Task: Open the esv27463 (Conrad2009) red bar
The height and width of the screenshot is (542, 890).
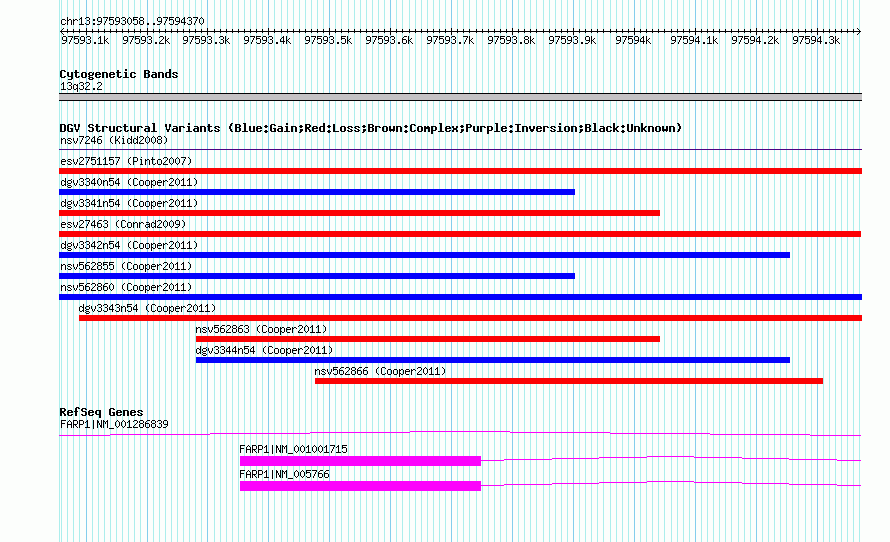Action: click(460, 234)
